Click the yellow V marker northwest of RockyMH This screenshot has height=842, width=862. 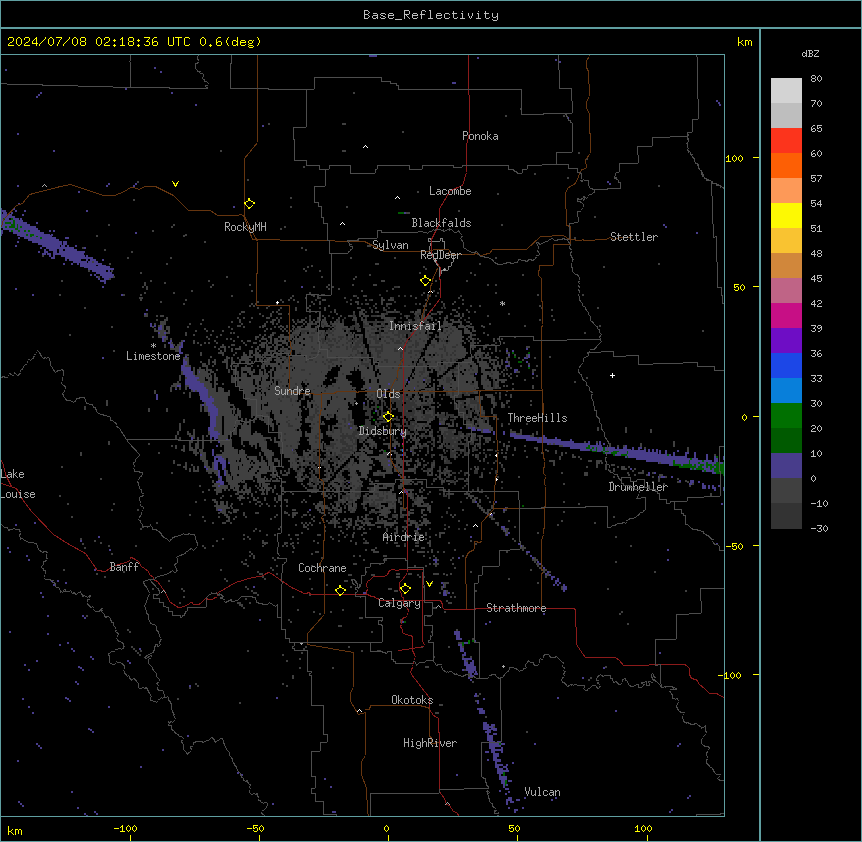pos(175,184)
